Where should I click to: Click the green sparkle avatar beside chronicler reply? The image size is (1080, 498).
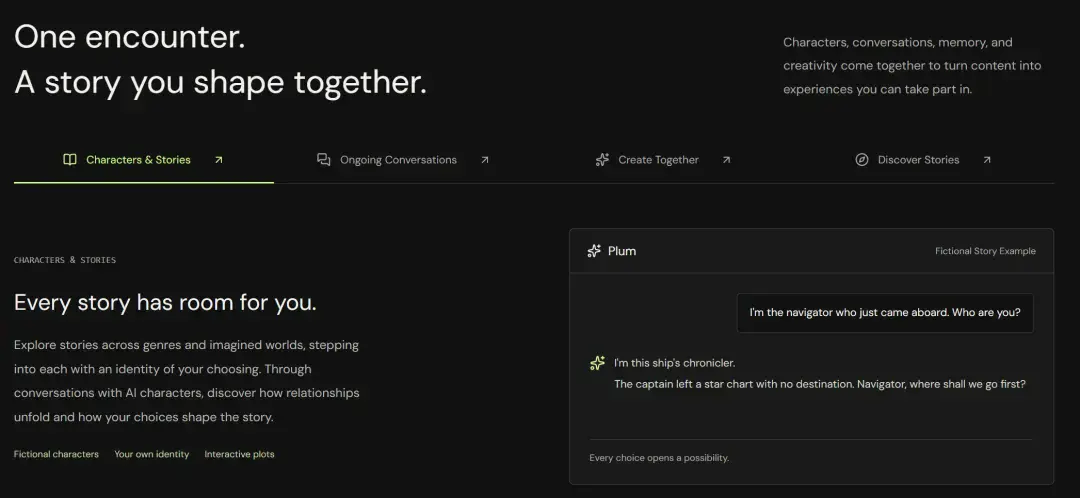597,363
